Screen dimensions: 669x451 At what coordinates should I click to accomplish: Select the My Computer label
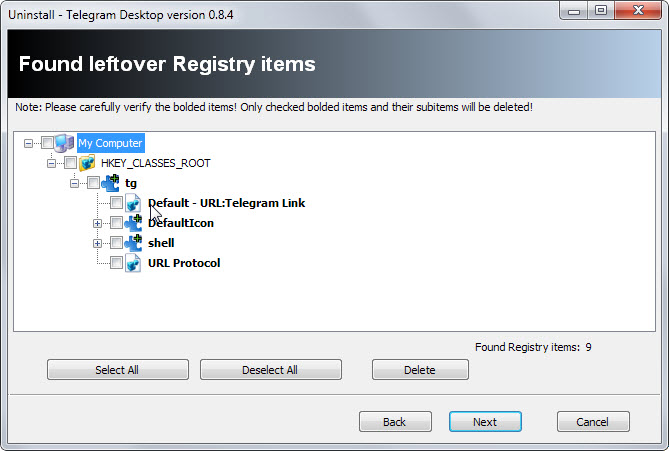[x=111, y=143]
